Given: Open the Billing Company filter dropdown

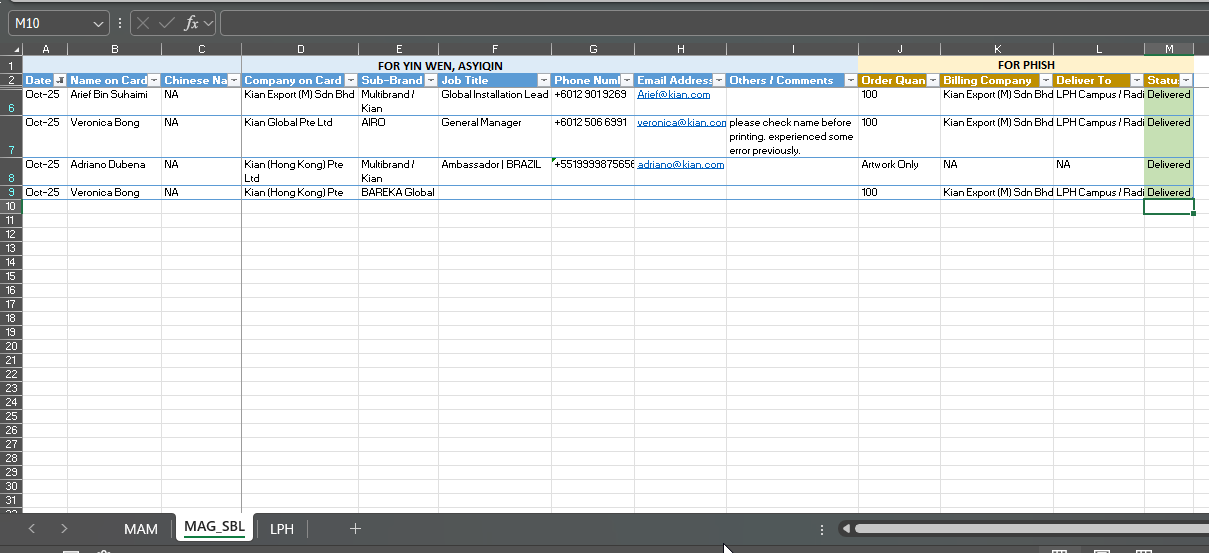Looking at the screenshot, I should coord(1045,80).
